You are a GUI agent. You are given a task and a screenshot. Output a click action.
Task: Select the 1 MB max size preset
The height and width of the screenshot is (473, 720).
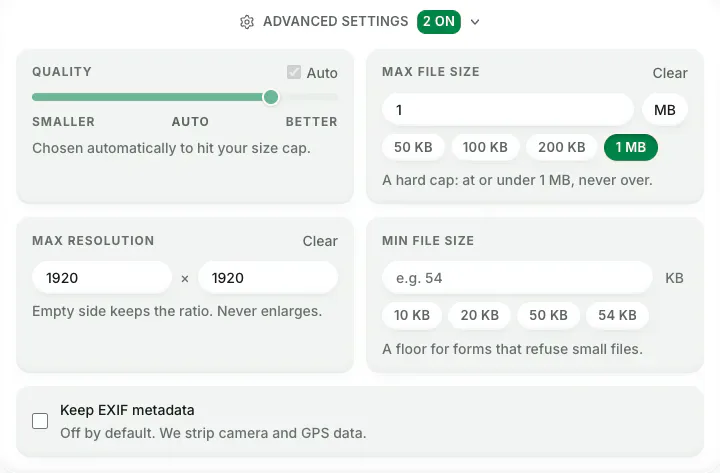coord(630,147)
